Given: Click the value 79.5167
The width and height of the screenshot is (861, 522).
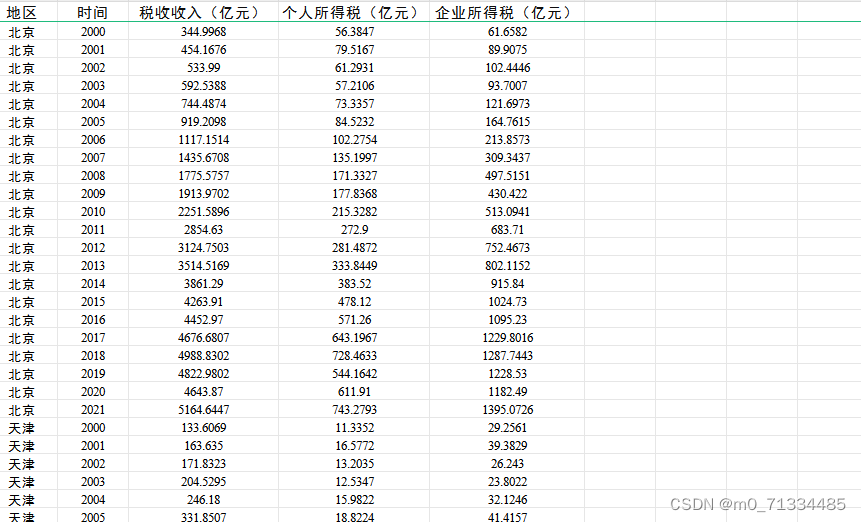Looking at the screenshot, I should pos(355,50).
